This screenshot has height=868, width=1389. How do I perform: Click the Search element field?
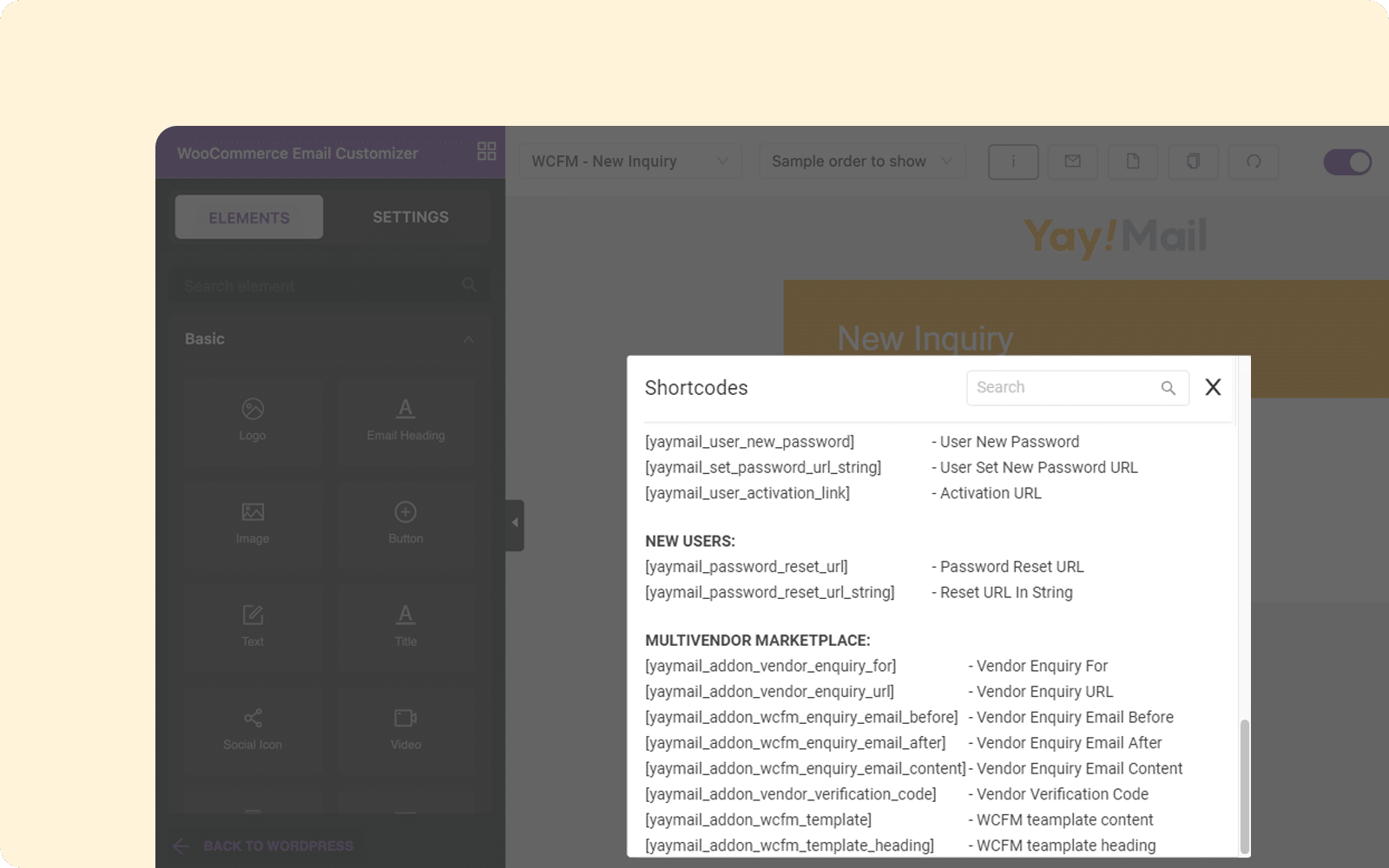tap(330, 286)
